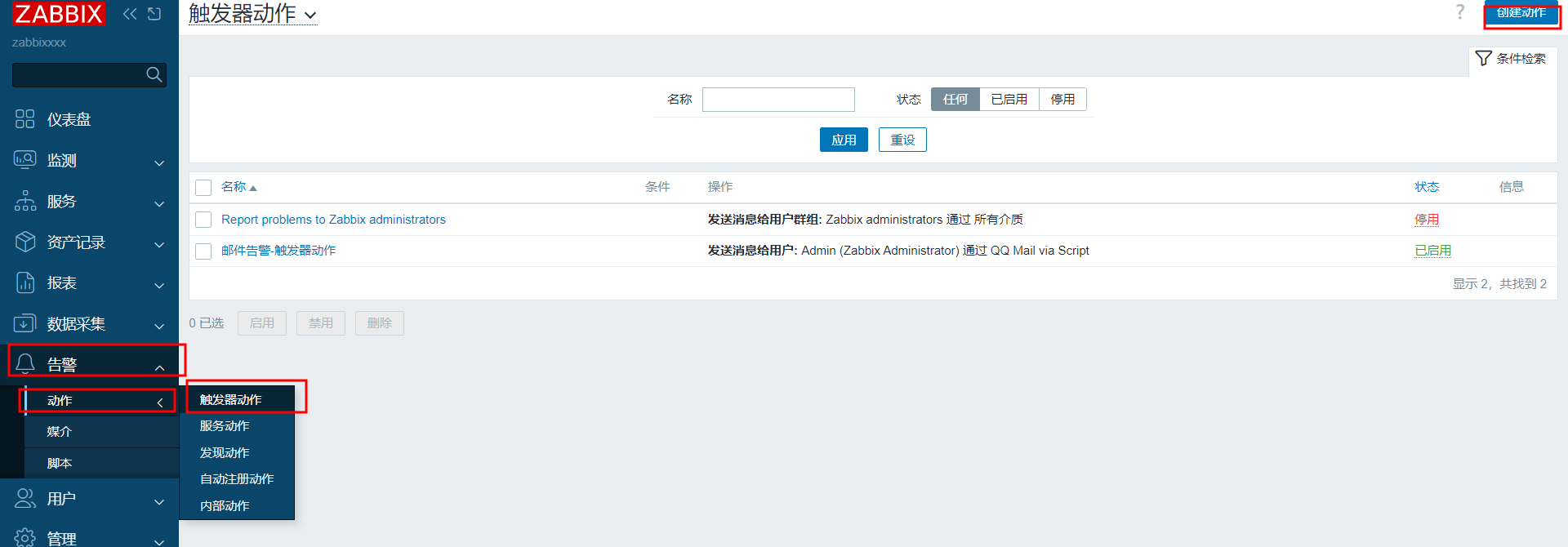Click the ZABBIX logo
1568x547 pixels.
(x=59, y=13)
